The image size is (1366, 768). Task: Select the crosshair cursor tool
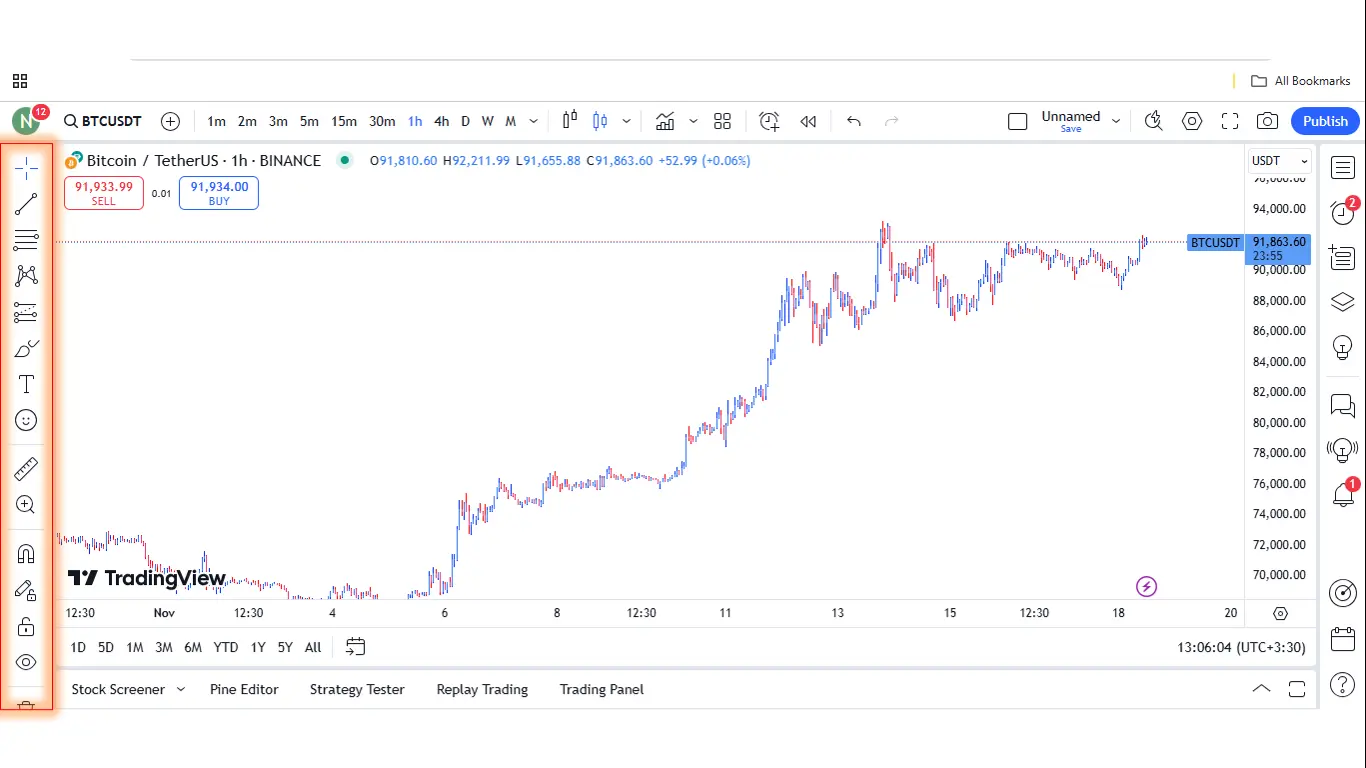coord(26,168)
